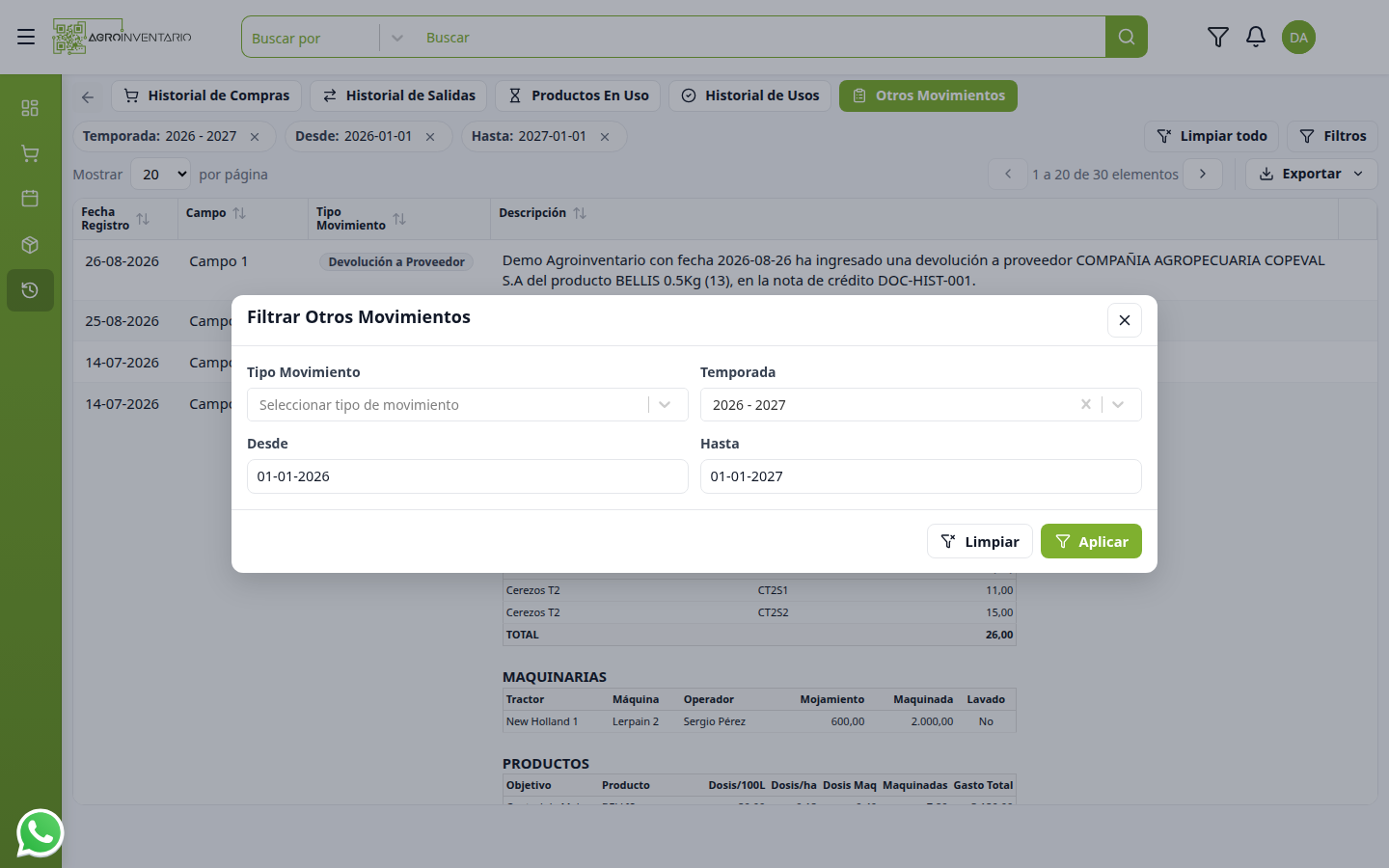Sort by Tipo Movimiento column

[399, 219]
